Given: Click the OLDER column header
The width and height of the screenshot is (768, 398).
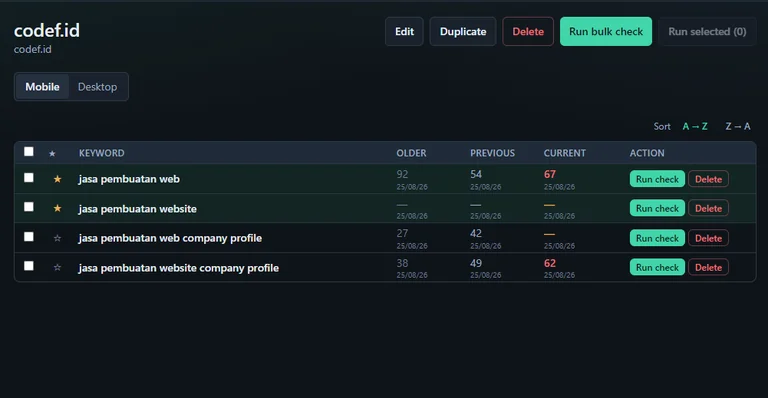Looking at the screenshot, I should point(411,153).
